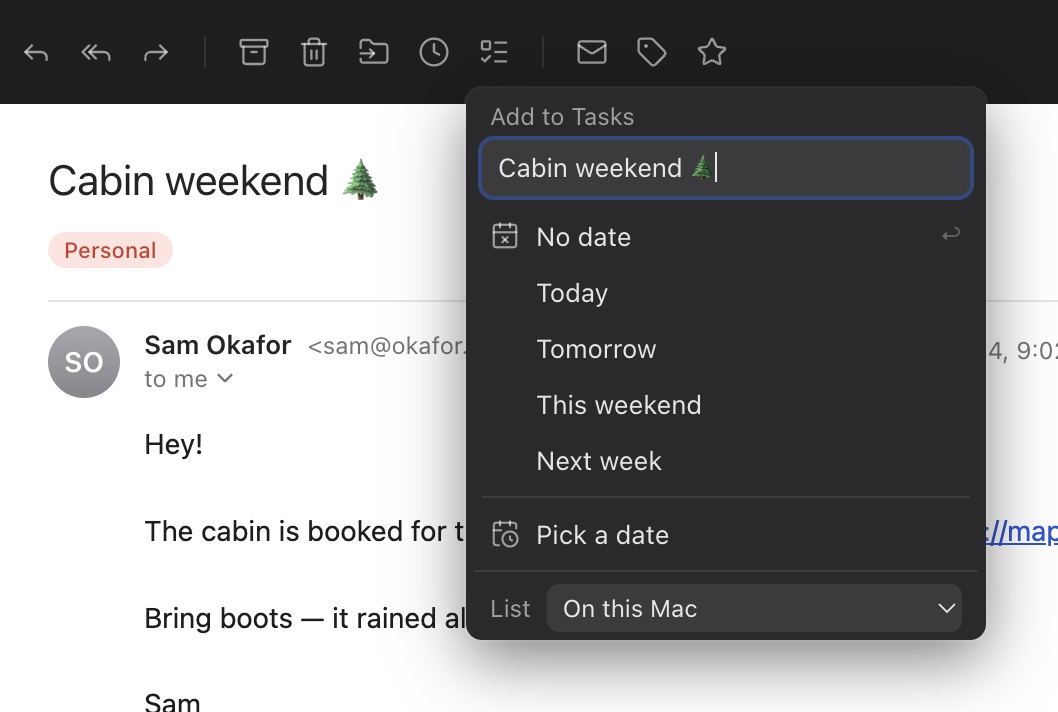Star the email with the star icon
The height and width of the screenshot is (712, 1058).
point(712,52)
